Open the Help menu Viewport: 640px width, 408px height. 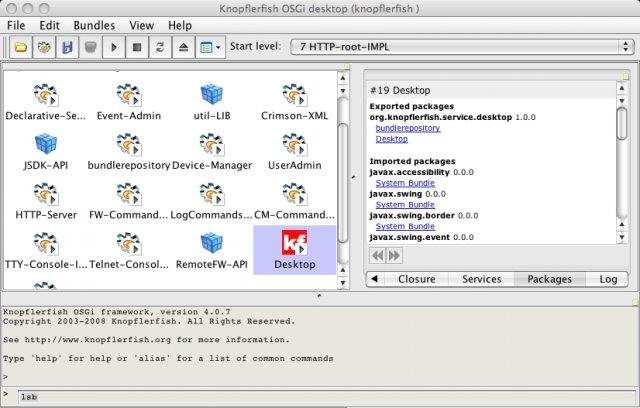point(180,25)
